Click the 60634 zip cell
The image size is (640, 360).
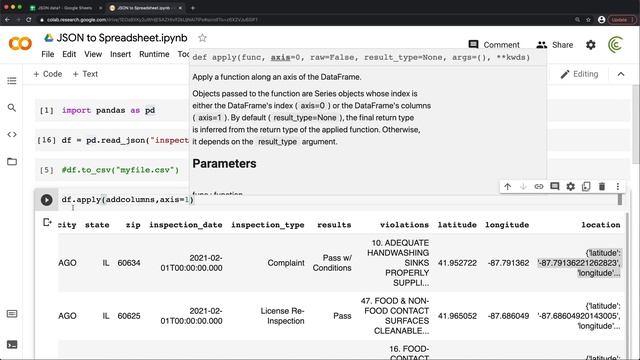pos(129,263)
